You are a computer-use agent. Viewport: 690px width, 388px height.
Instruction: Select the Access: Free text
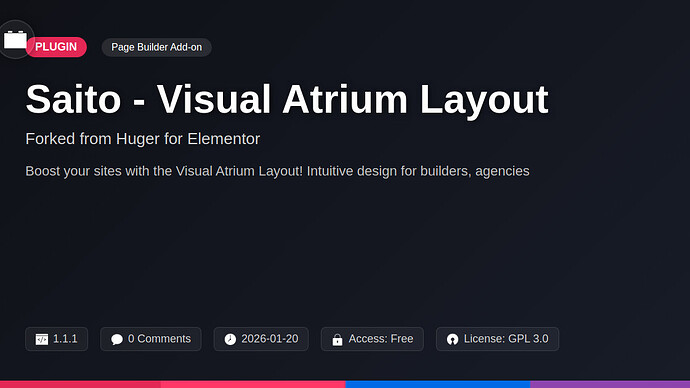[x=381, y=339]
